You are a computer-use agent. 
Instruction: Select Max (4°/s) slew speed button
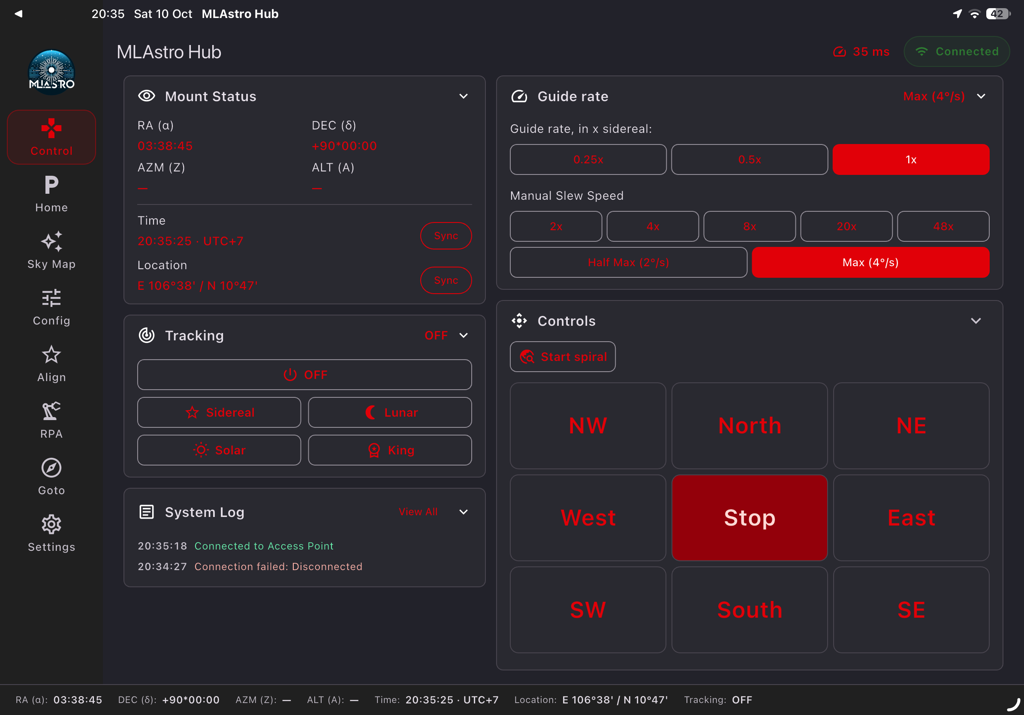tap(871, 262)
